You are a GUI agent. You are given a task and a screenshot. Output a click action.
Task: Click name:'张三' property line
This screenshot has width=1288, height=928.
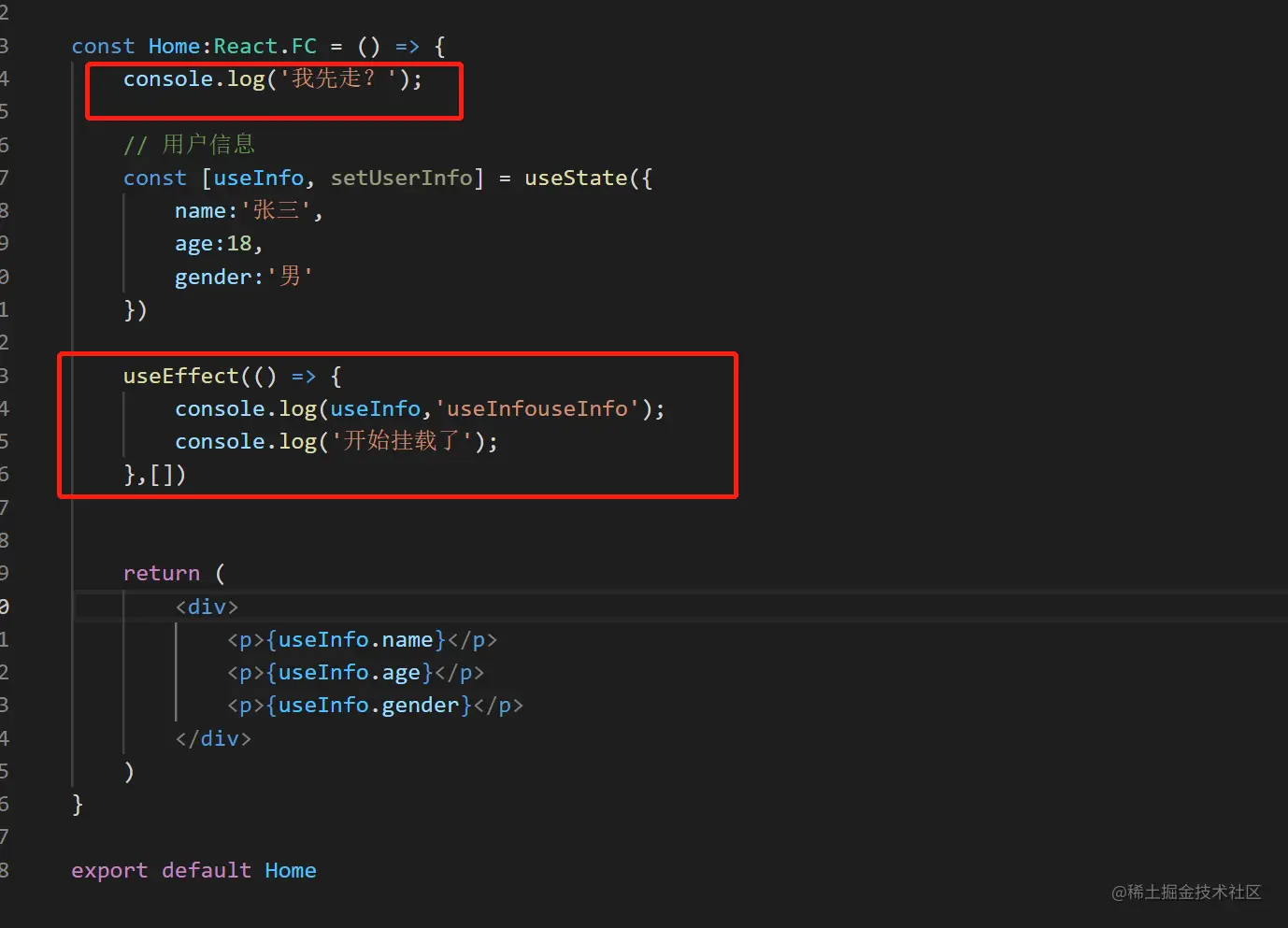[249, 210]
